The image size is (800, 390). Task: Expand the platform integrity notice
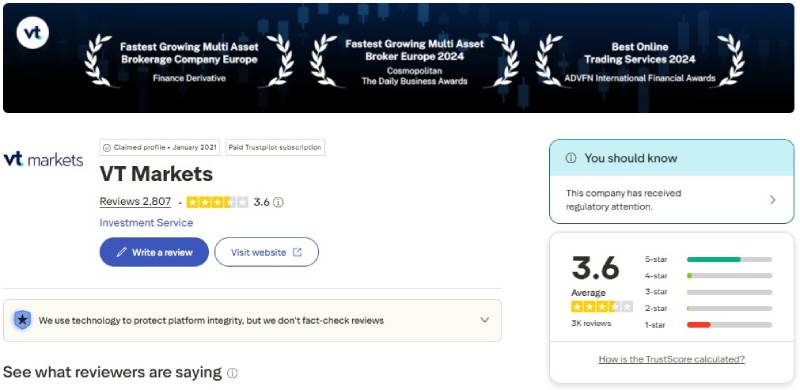(x=485, y=320)
